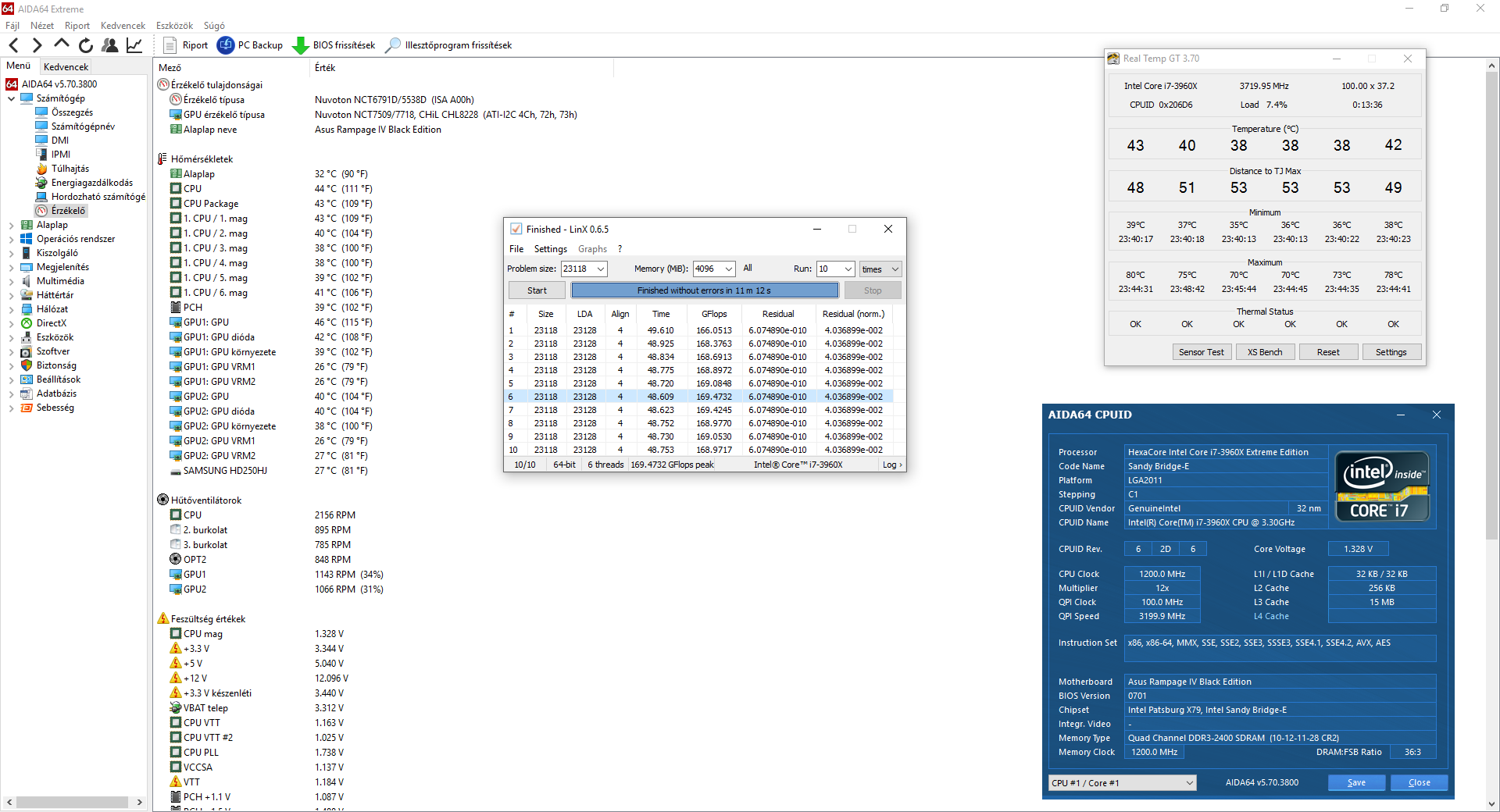
Task: Click the sidebar horizontal scrollbar
Action: pyautogui.click(x=73, y=802)
